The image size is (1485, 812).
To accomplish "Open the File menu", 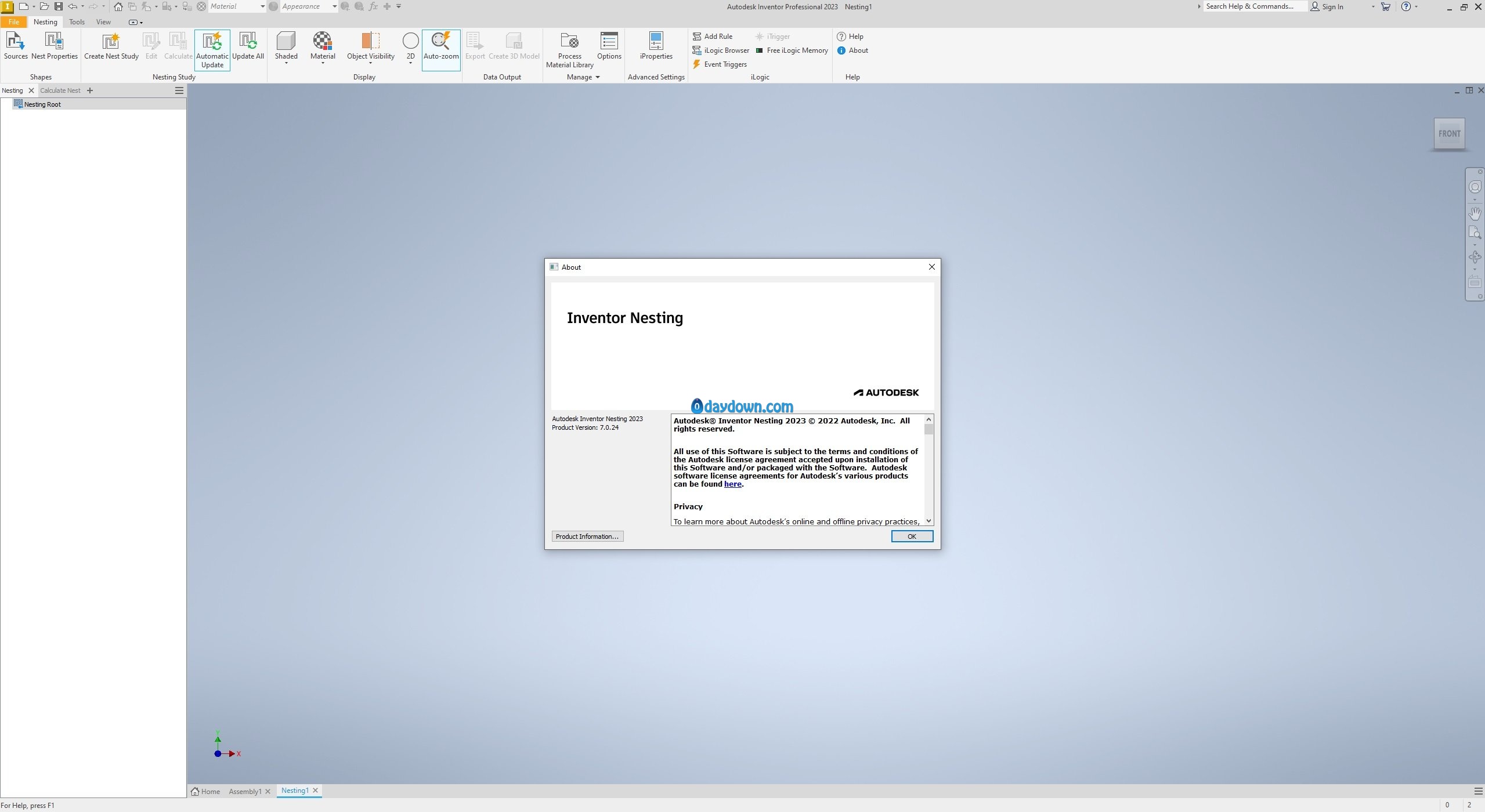I will (x=14, y=22).
